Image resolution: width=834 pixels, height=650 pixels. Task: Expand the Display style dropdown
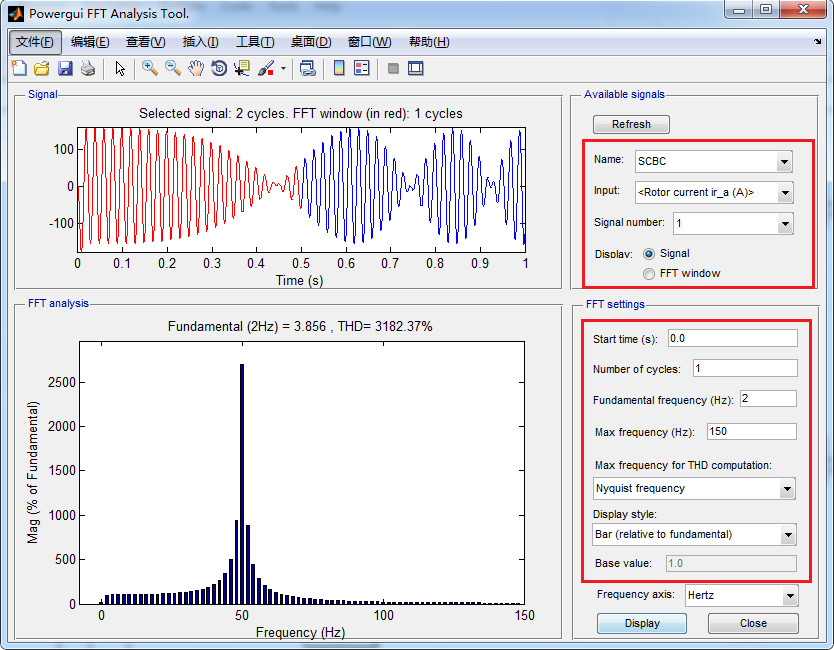(788, 535)
